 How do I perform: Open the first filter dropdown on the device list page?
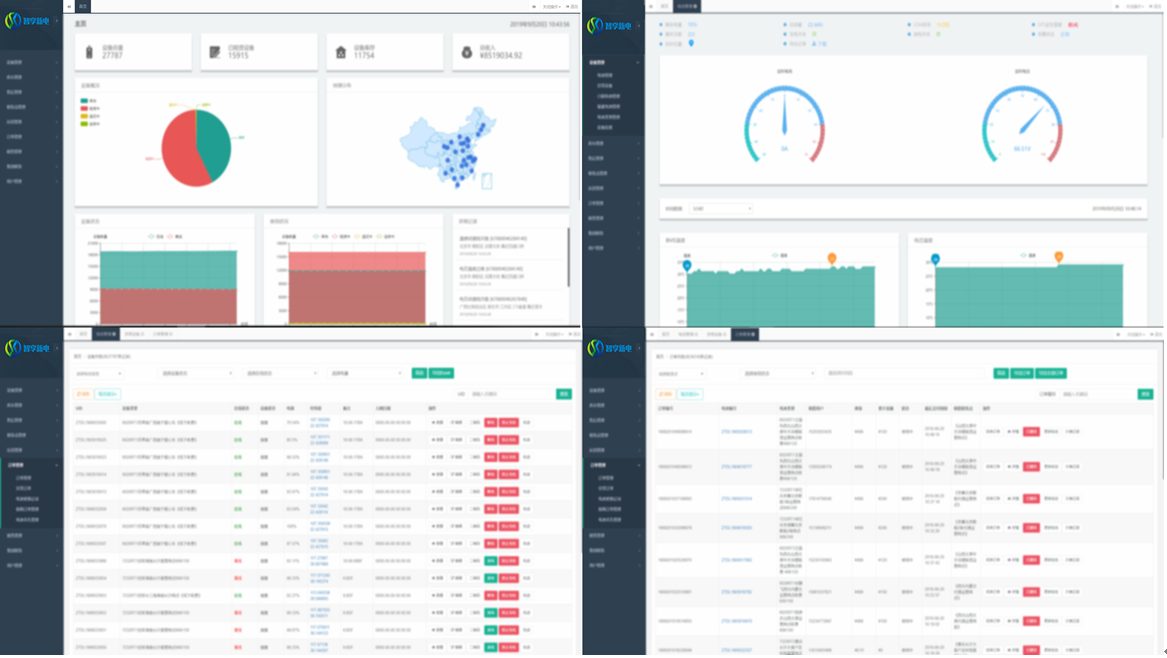[98, 373]
